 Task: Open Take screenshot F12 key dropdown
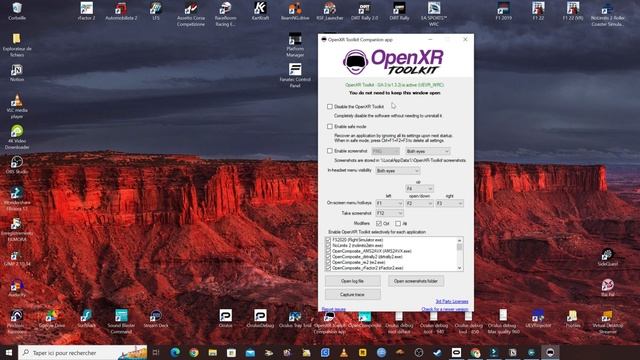coord(389,213)
